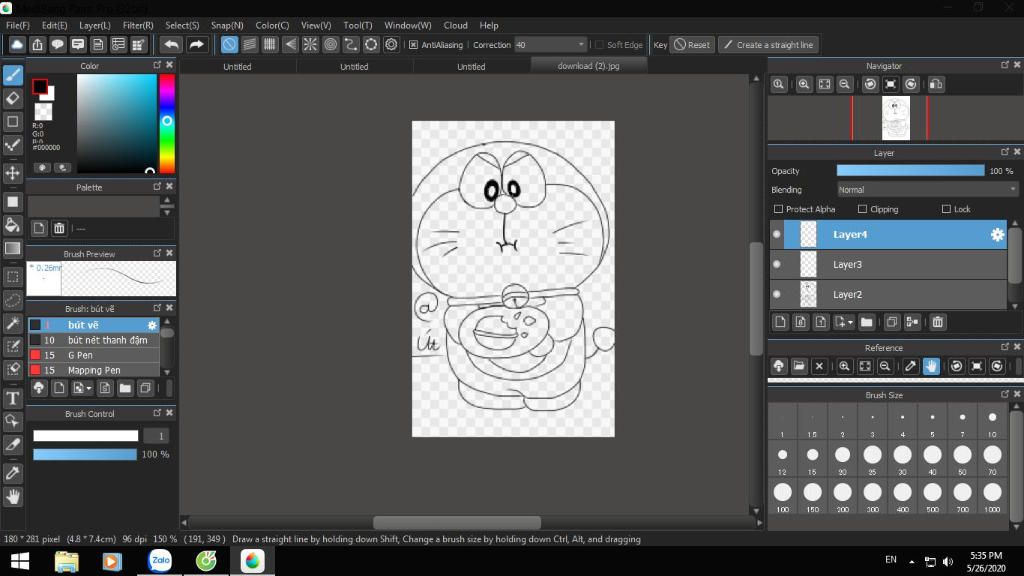1024x576 pixels.
Task: Pick the Magic Wand selection tool
Action: coord(13,323)
